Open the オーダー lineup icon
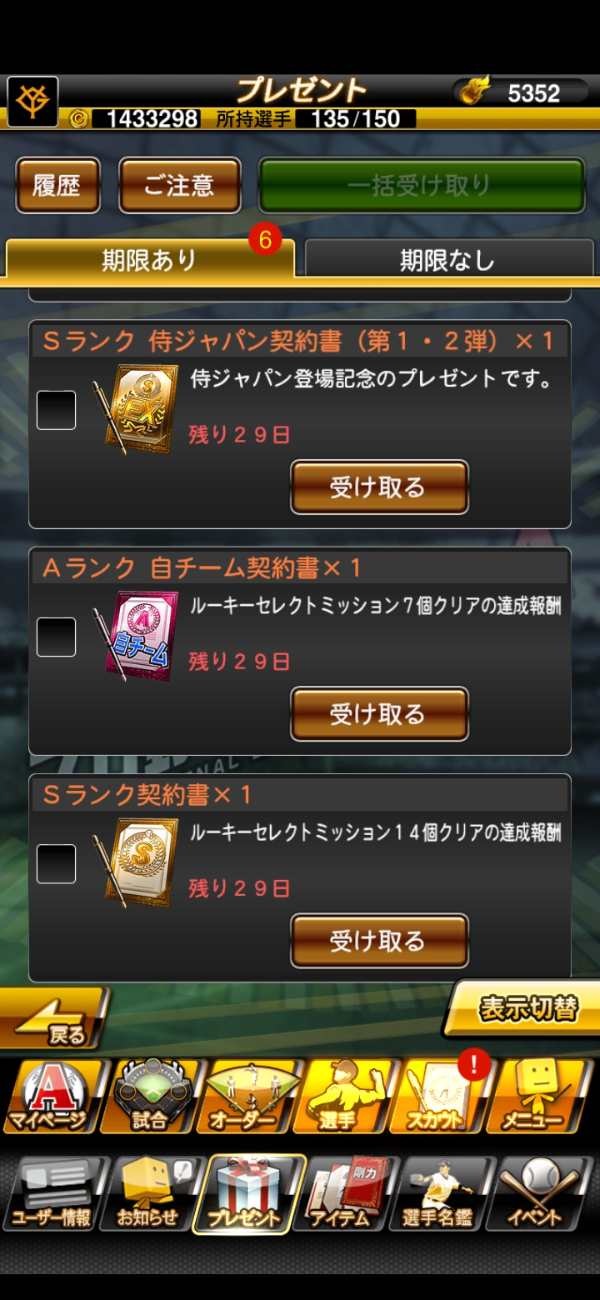Screen dimensions: 600x1300 (247, 1097)
